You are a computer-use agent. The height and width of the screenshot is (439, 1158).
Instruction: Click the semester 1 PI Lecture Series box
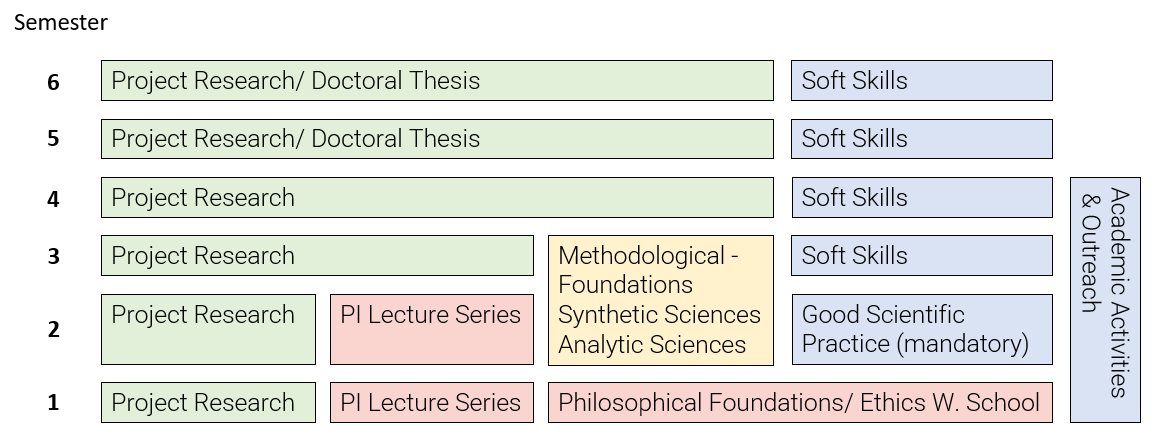pos(432,403)
